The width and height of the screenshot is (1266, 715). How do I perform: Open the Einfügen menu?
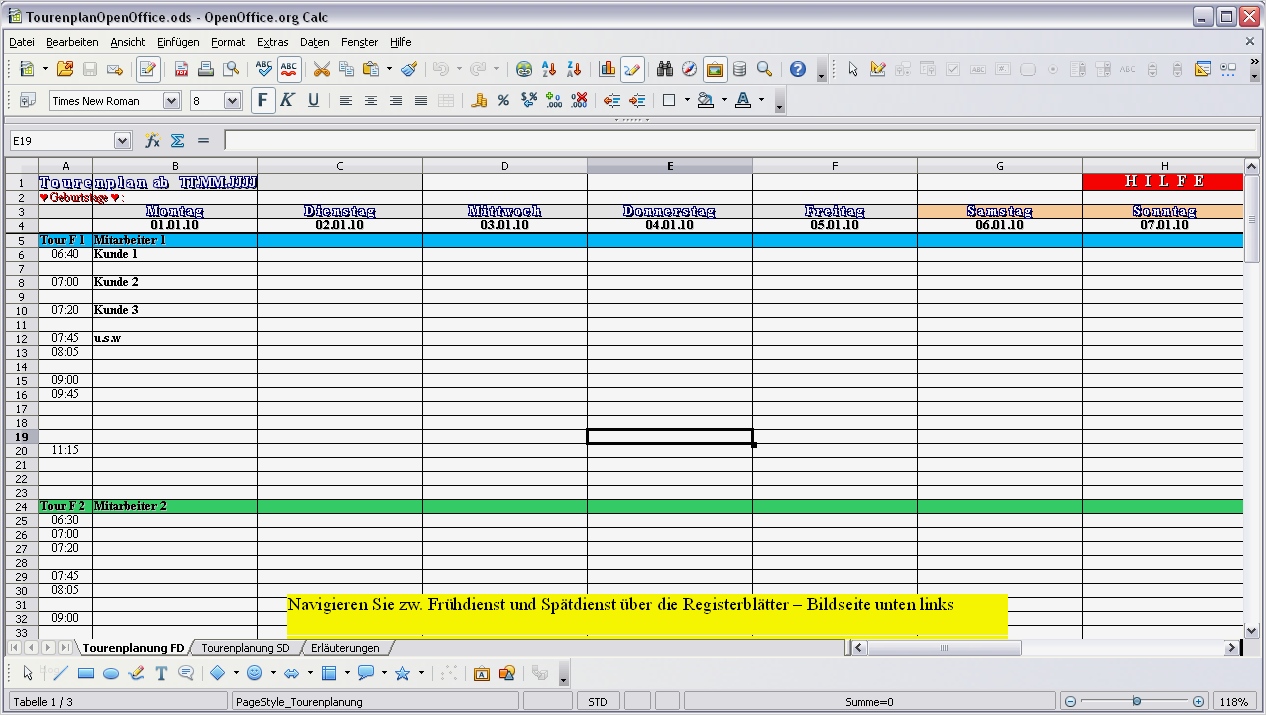pos(178,42)
